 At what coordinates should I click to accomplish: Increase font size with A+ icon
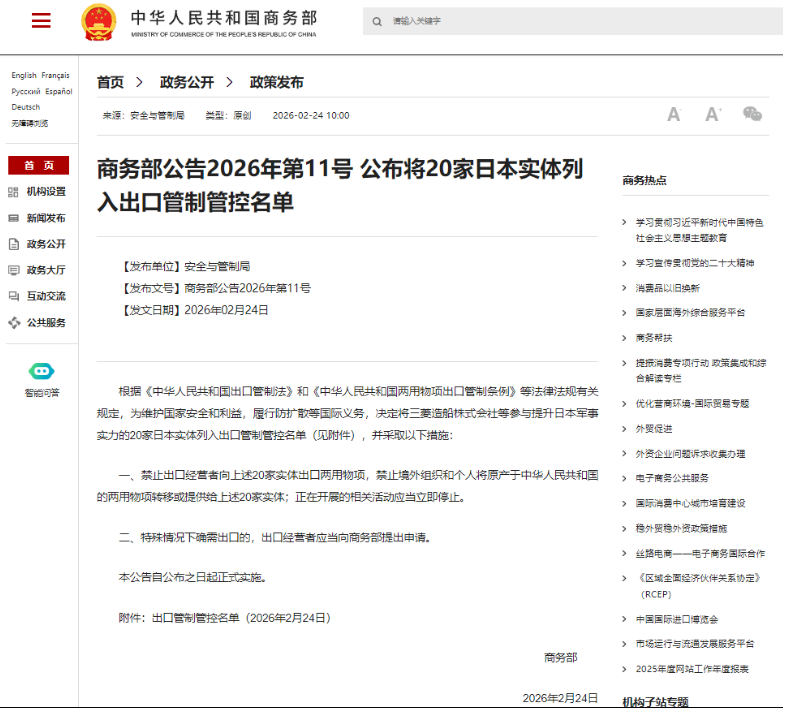(x=713, y=115)
